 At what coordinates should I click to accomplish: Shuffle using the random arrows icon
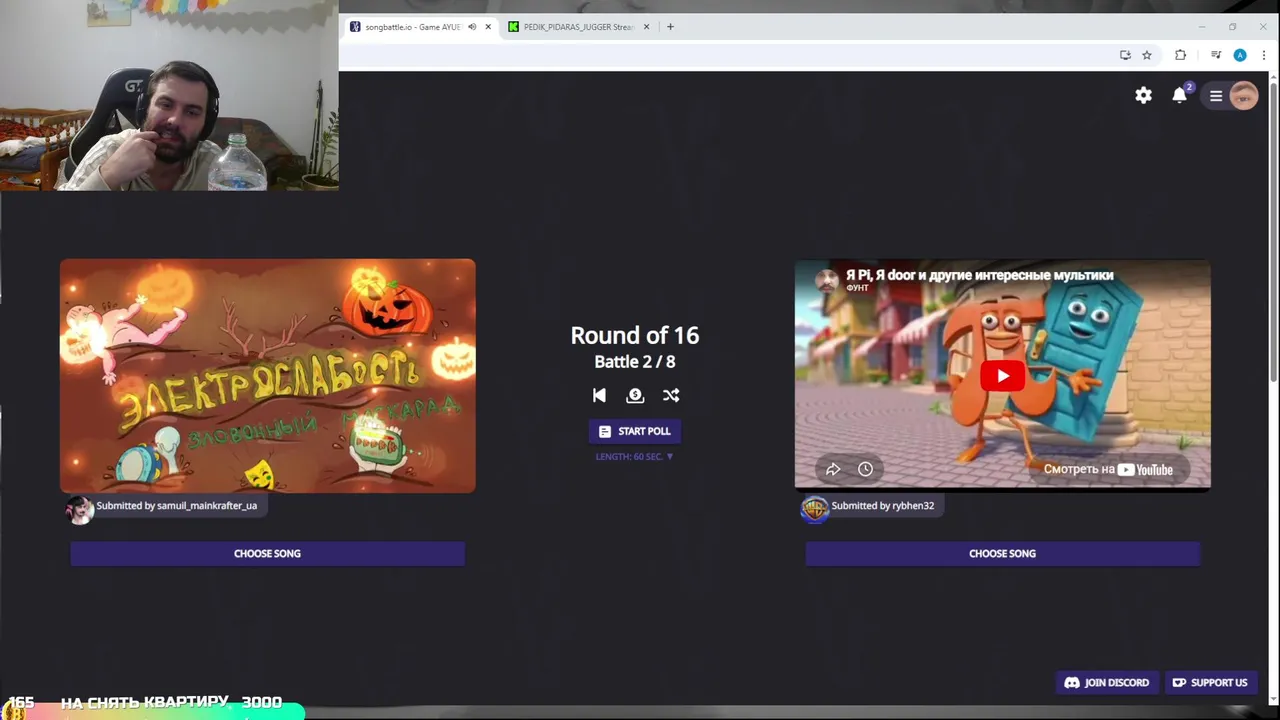tap(671, 395)
